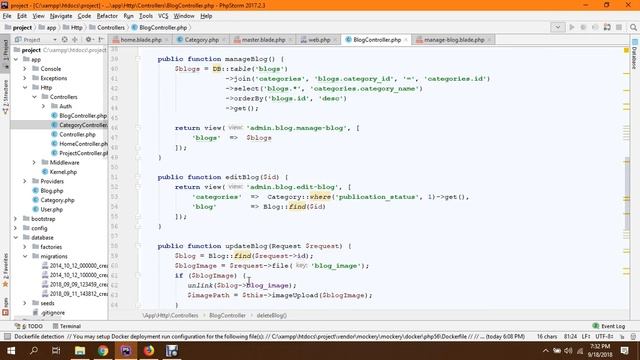640x360 pixels.
Task: Open the run configuration dropdown
Action: point(558,27)
